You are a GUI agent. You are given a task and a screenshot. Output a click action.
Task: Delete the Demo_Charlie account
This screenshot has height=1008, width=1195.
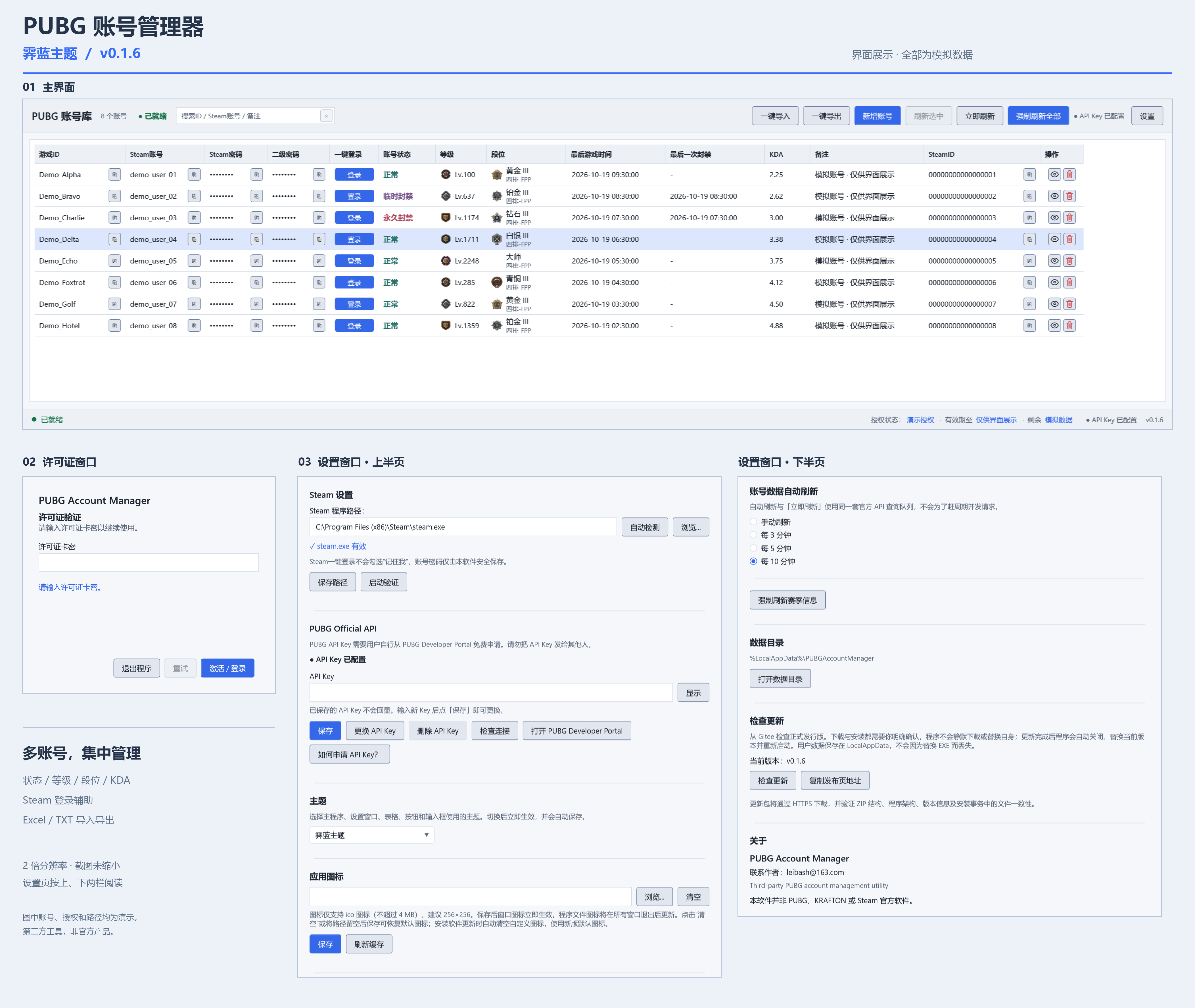pos(1069,218)
